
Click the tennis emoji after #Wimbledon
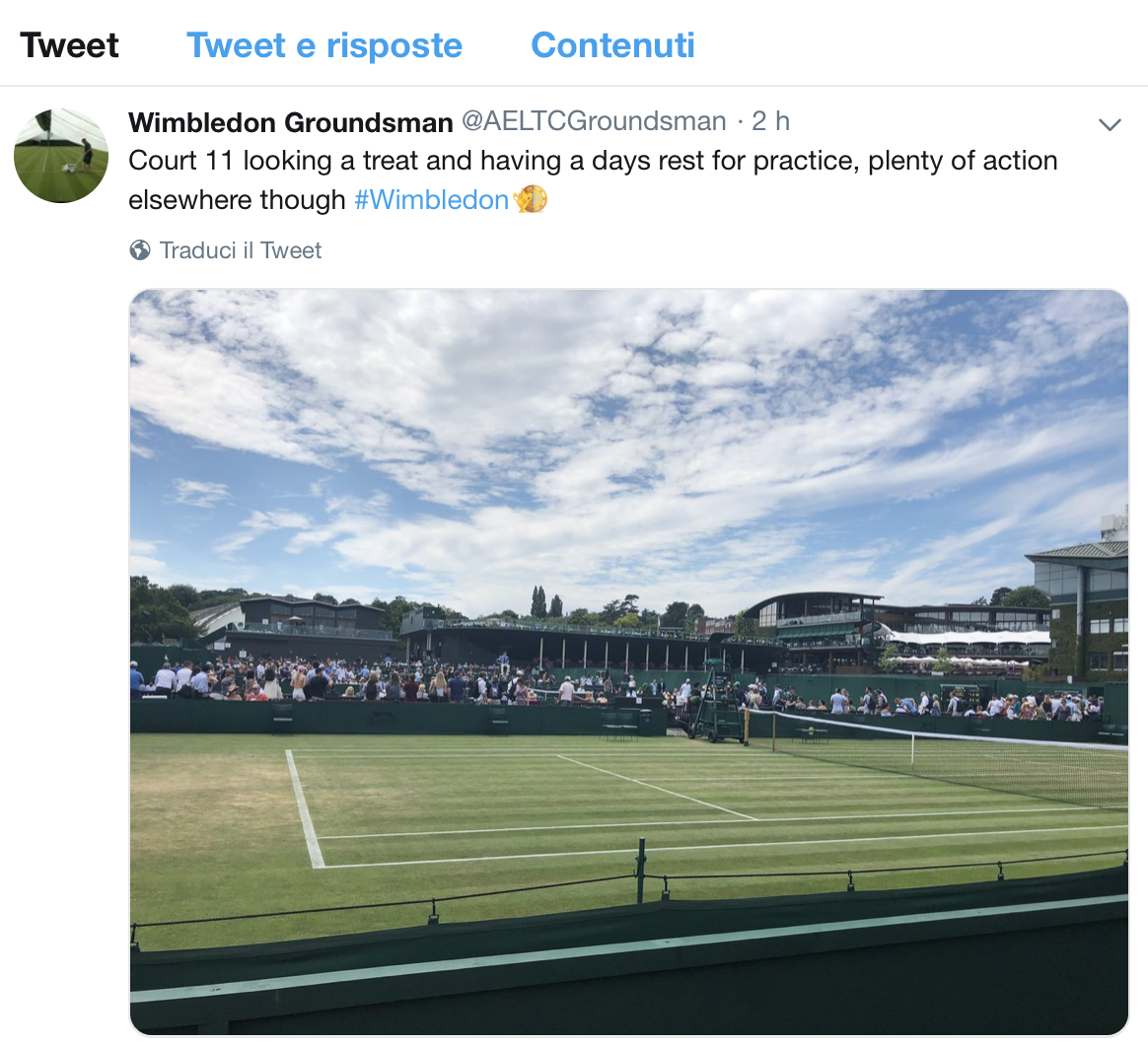click(531, 199)
